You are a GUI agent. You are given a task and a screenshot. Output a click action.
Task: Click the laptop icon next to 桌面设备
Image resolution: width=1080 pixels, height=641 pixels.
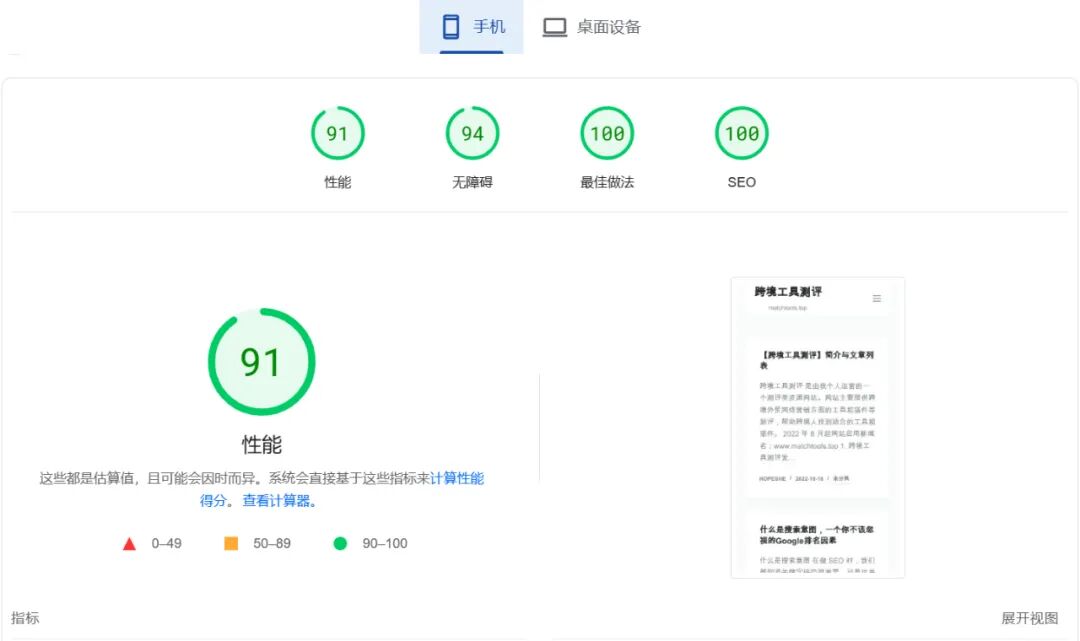coord(554,27)
